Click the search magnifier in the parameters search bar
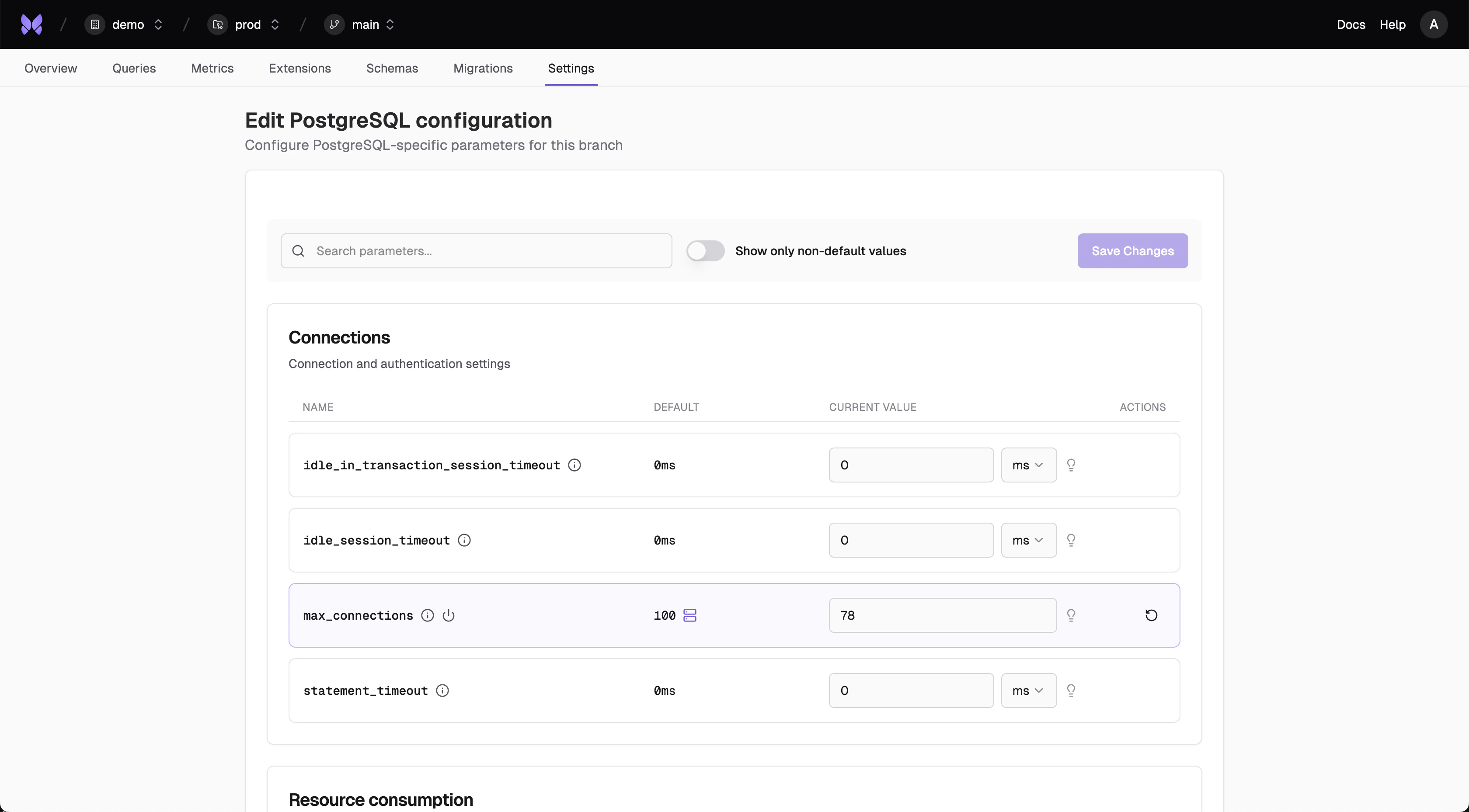The width and height of the screenshot is (1469, 812). point(298,251)
